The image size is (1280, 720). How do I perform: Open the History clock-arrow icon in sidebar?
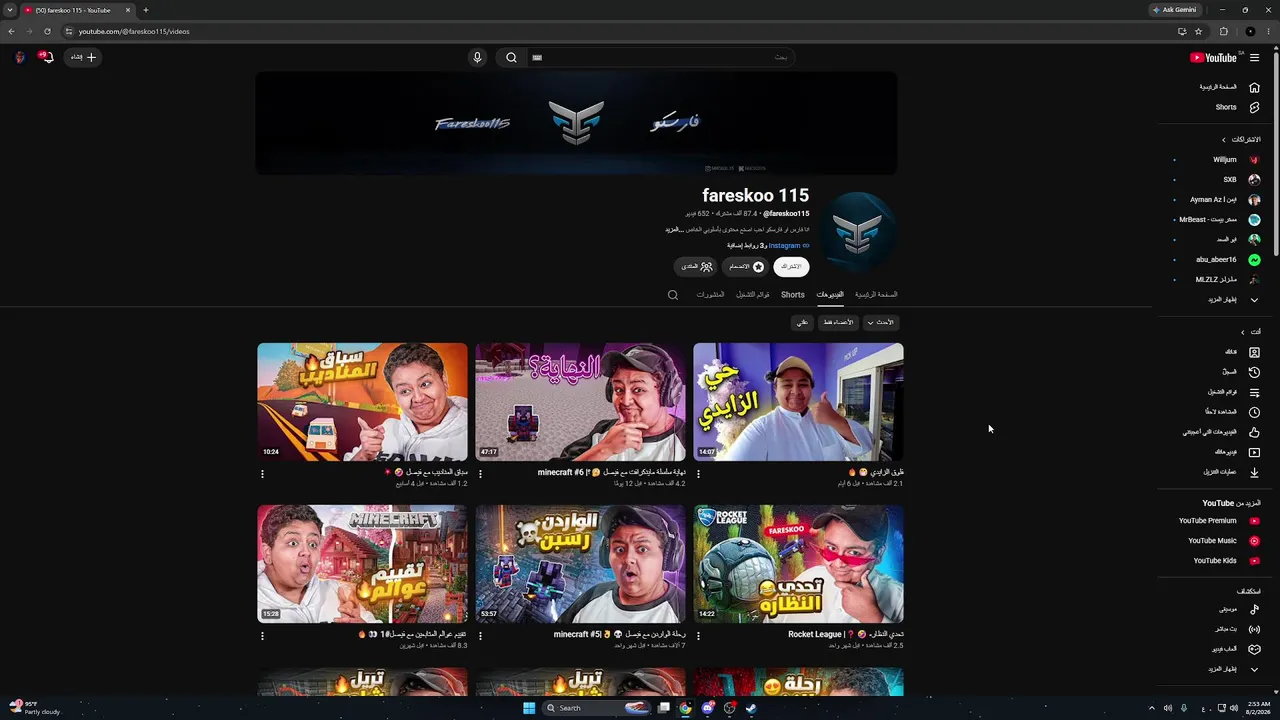pyautogui.click(x=1254, y=372)
